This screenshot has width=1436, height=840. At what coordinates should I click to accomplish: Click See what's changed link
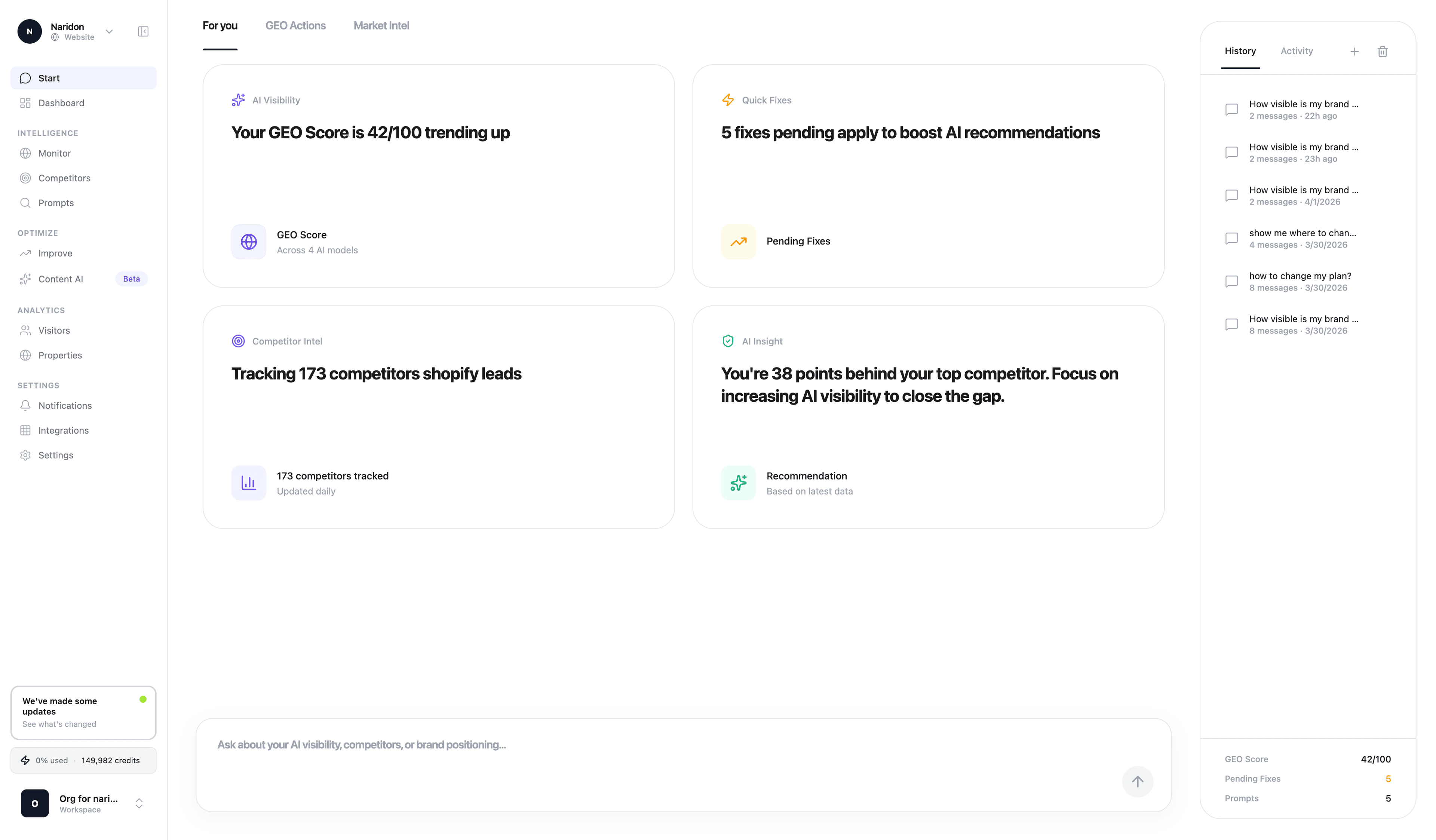coord(59,724)
